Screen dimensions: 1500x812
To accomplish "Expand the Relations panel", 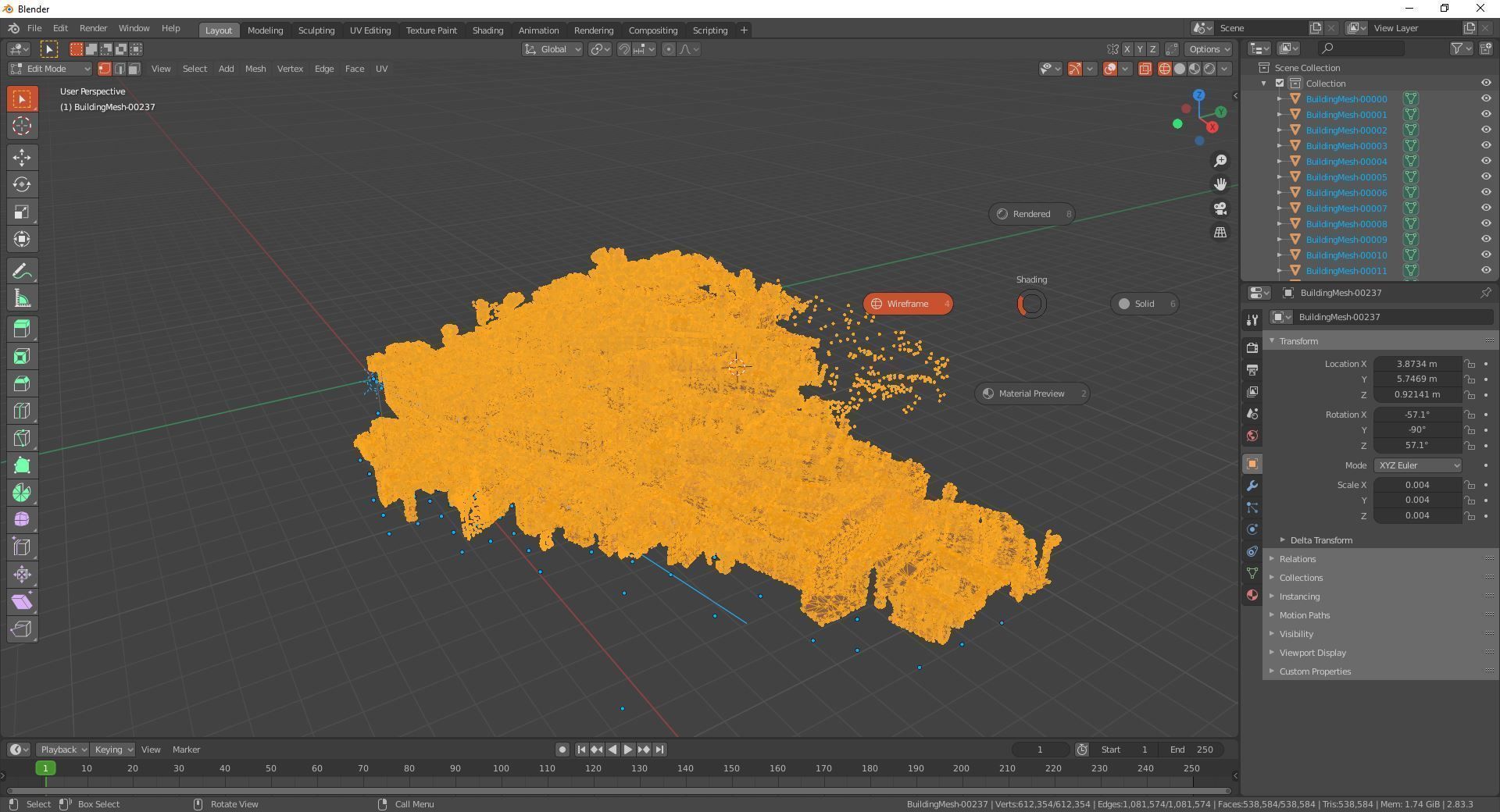I will [x=1297, y=559].
